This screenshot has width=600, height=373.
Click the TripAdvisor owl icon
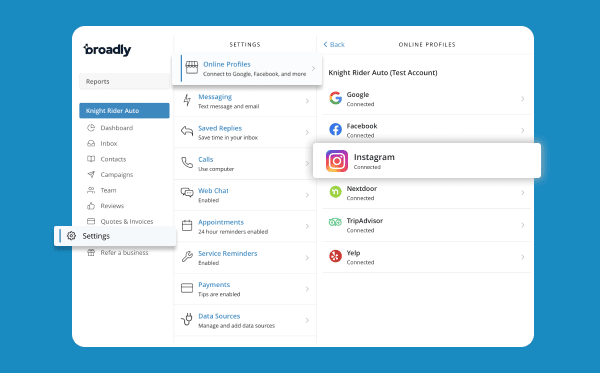tap(335, 222)
